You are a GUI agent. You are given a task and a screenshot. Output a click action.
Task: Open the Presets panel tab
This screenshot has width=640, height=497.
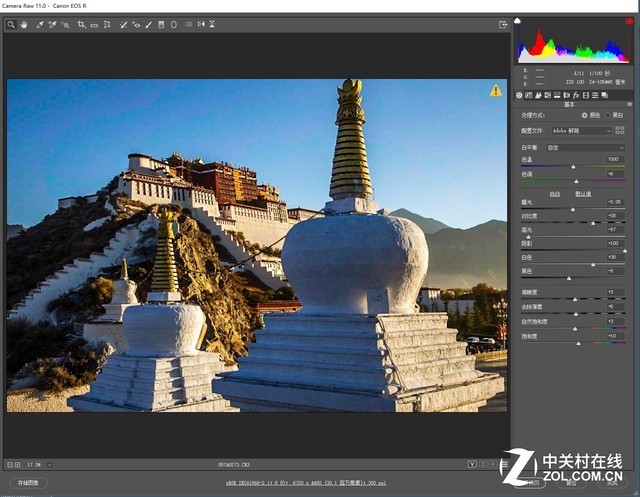point(595,95)
